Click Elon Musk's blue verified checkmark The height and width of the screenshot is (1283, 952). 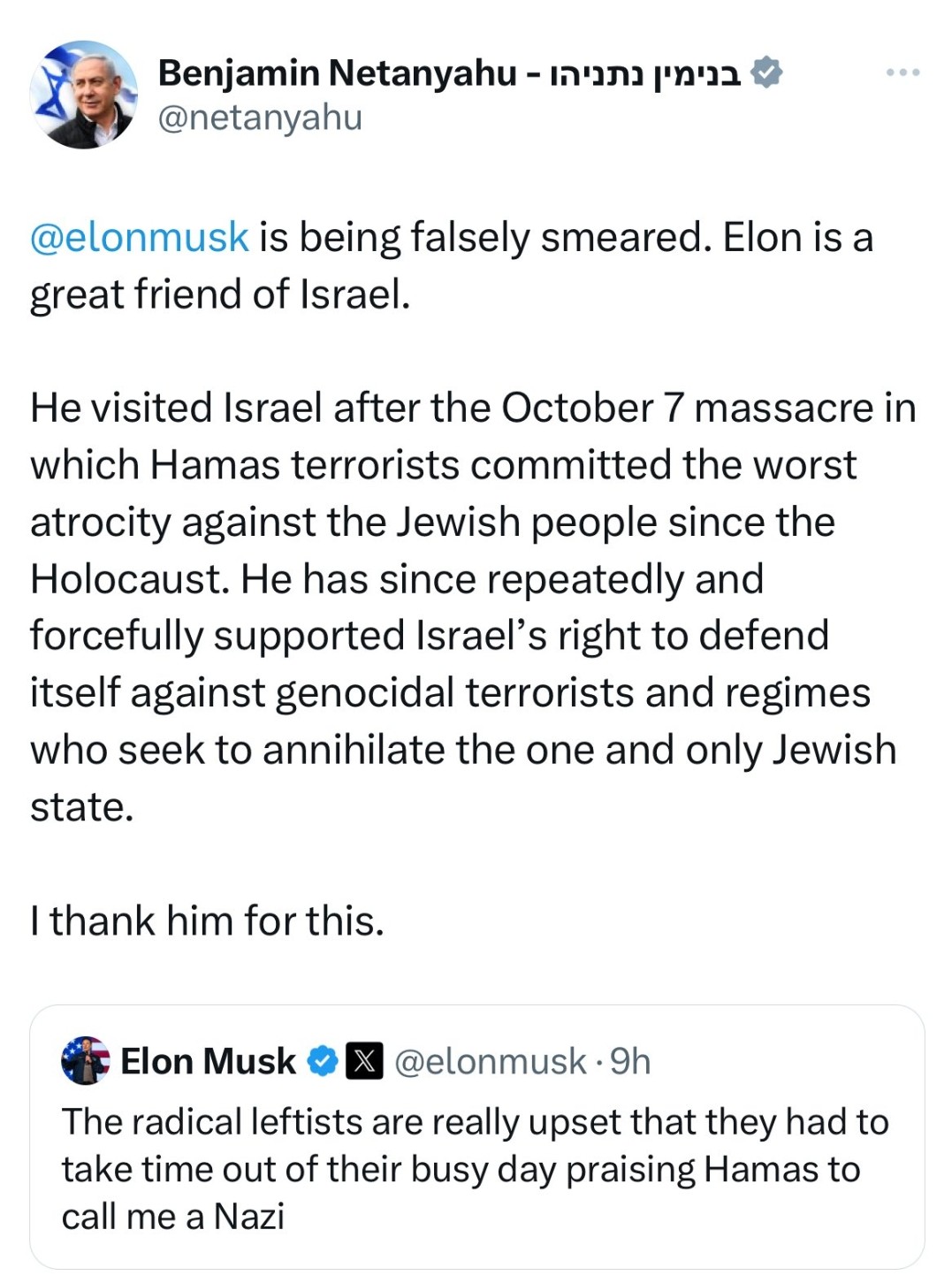coord(323,1061)
